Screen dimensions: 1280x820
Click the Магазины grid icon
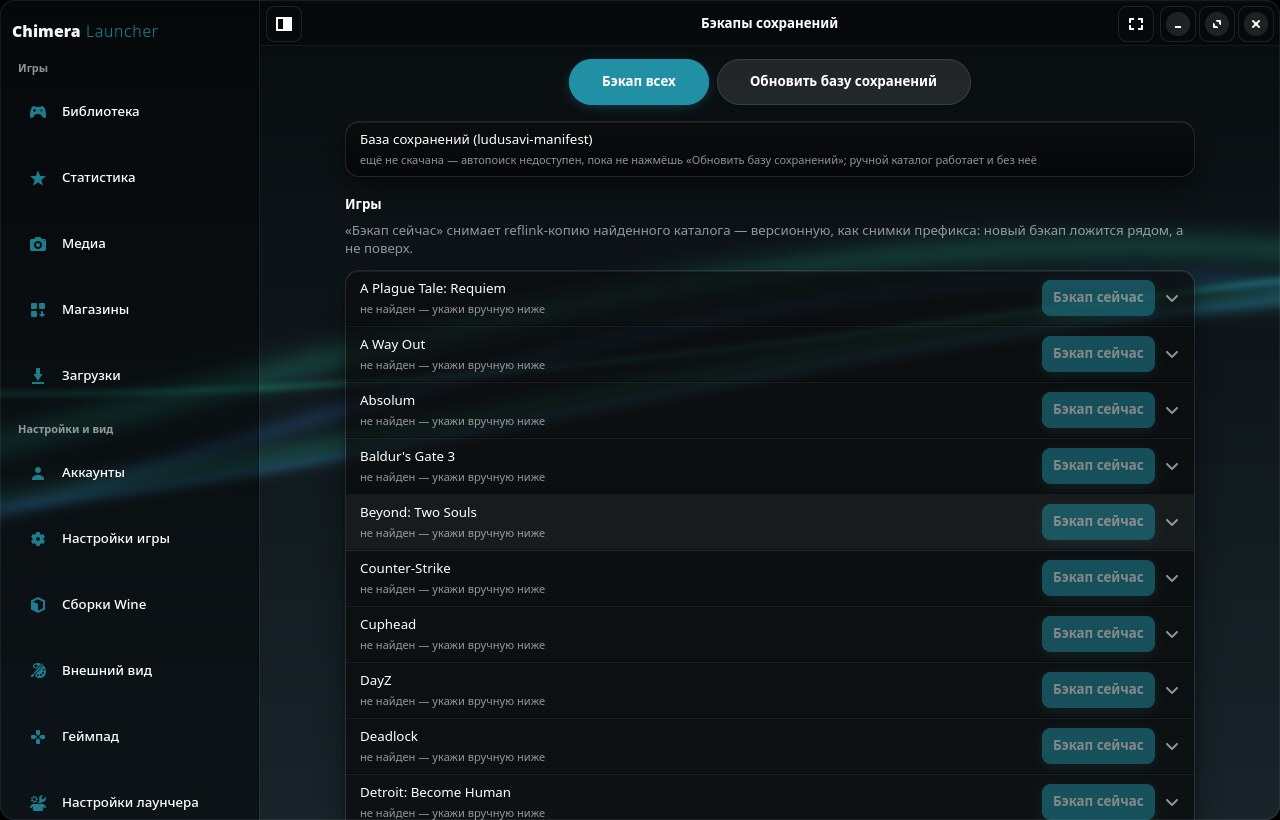pyautogui.click(x=38, y=310)
